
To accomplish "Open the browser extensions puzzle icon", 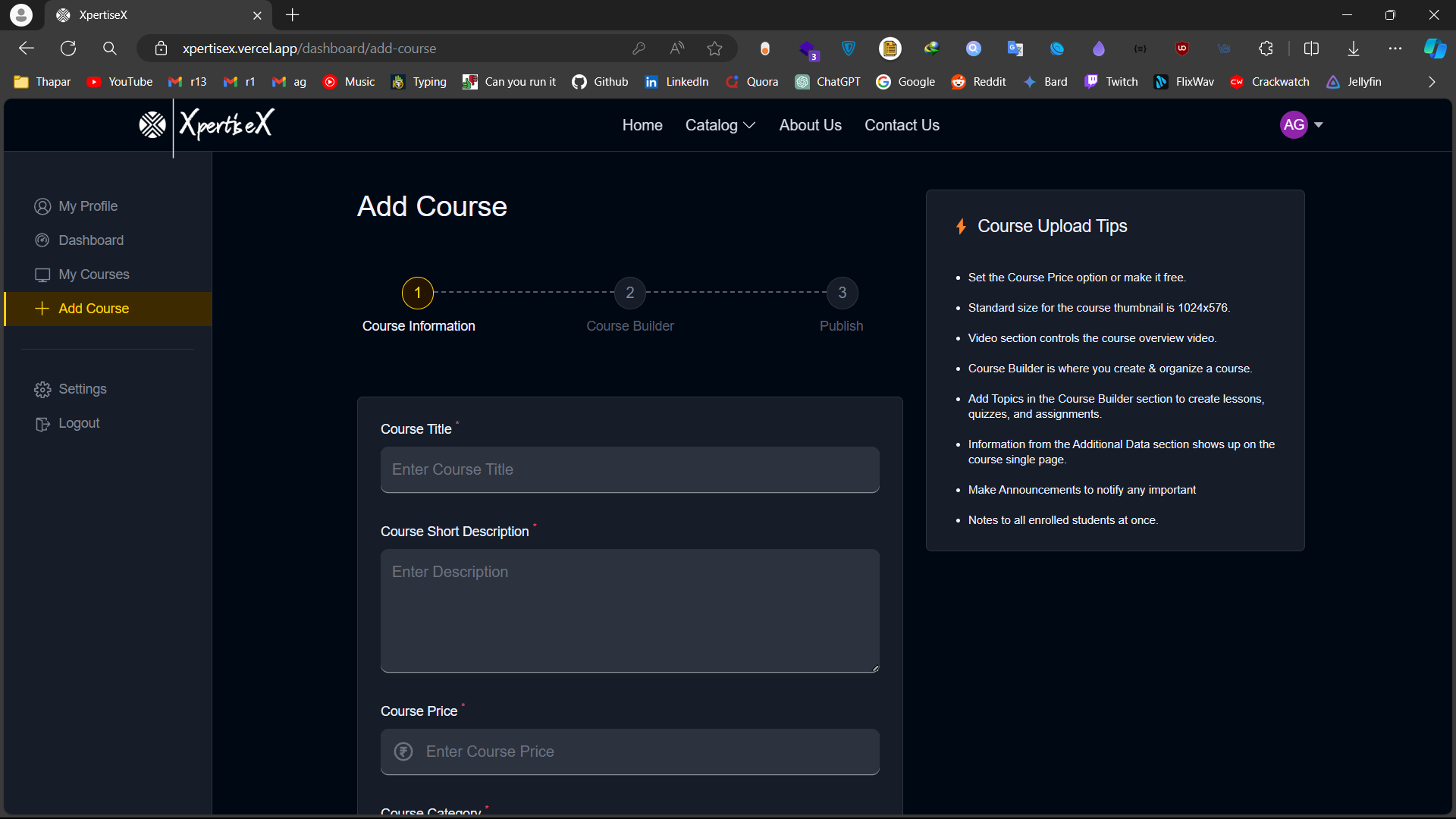I will coord(1266,49).
